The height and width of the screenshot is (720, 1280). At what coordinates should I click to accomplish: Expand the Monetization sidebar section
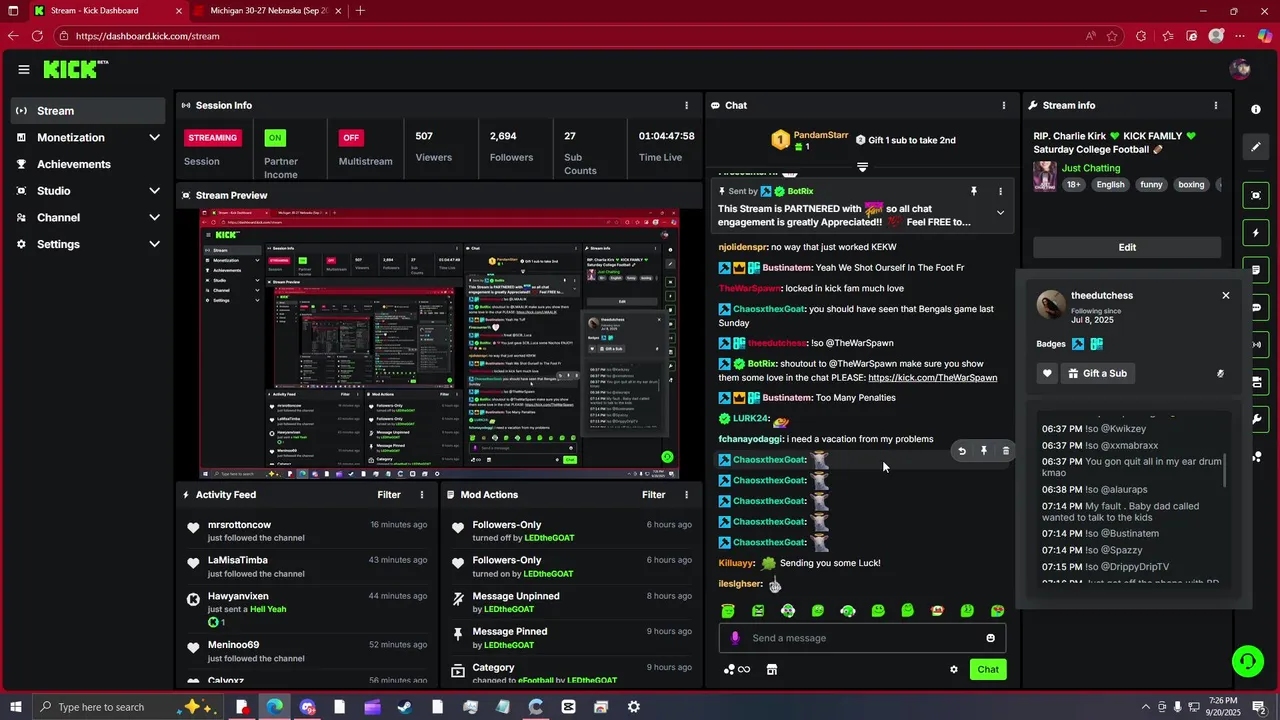pyautogui.click(x=154, y=137)
